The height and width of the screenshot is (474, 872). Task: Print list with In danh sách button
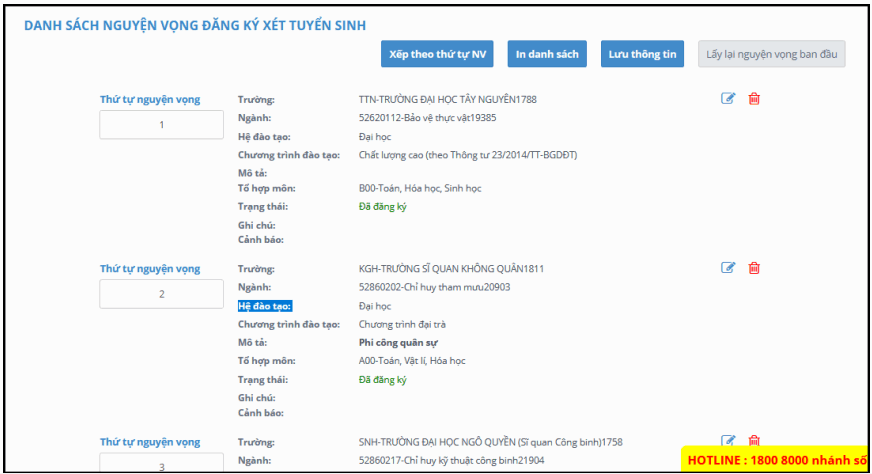(547, 54)
